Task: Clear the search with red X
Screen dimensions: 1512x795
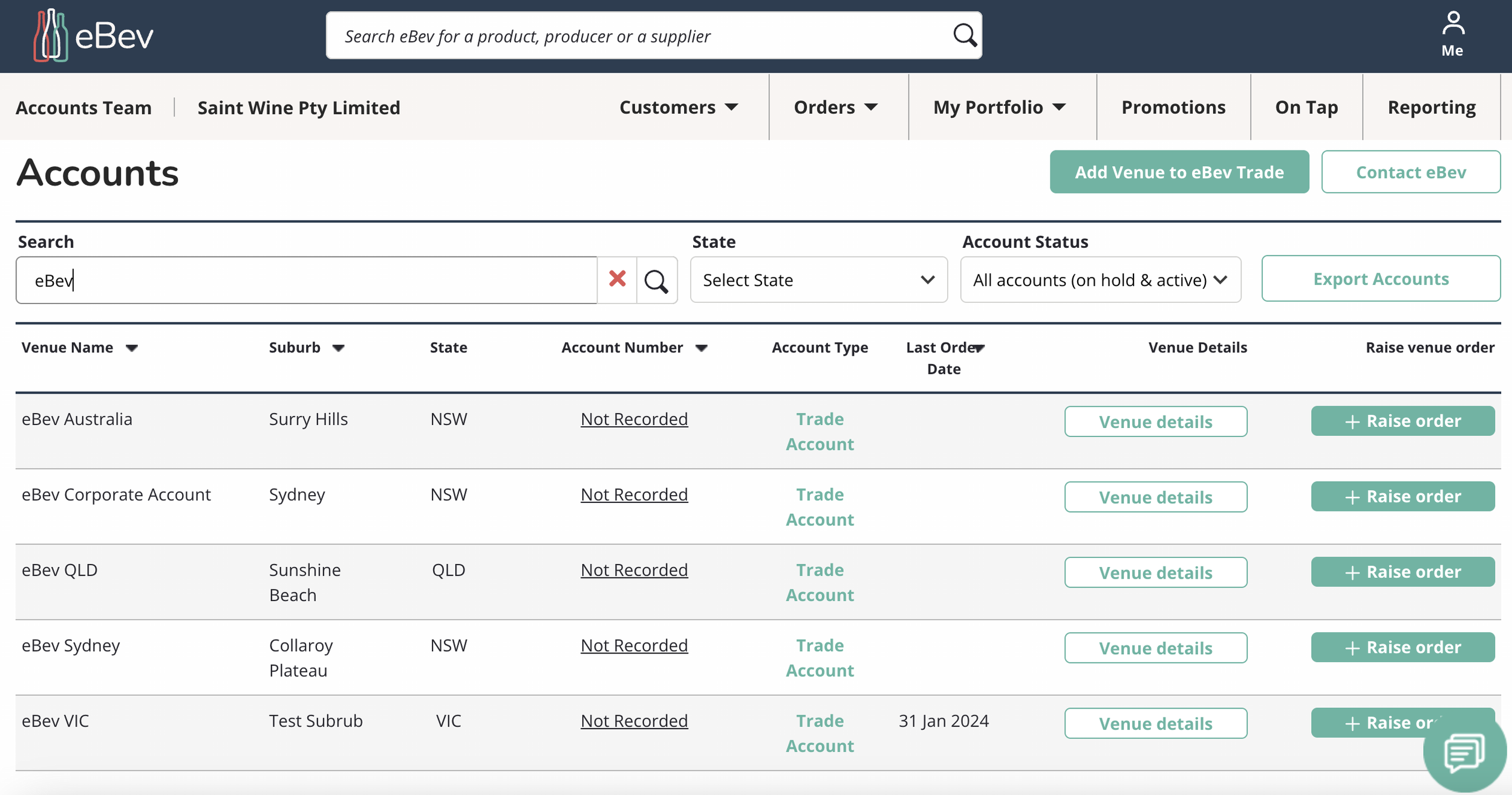Action: pyautogui.click(x=617, y=279)
